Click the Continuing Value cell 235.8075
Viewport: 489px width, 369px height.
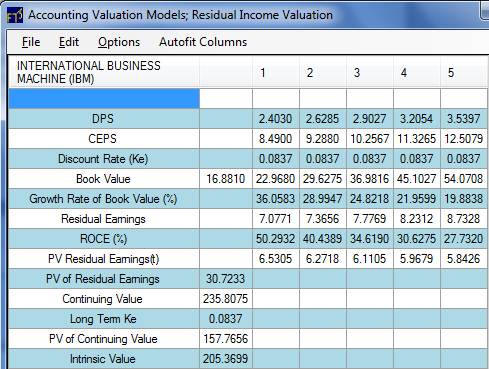coord(226,299)
